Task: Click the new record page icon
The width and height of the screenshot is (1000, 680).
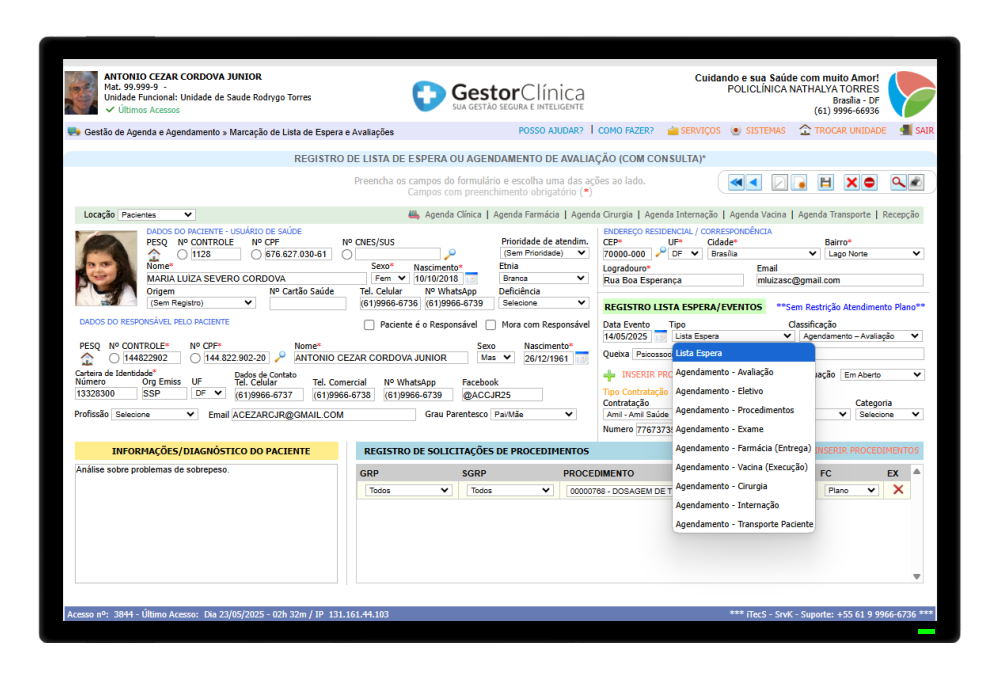Action: click(x=798, y=183)
